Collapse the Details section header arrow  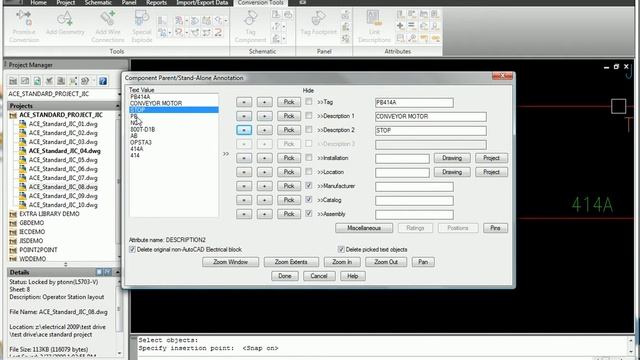coord(118,272)
